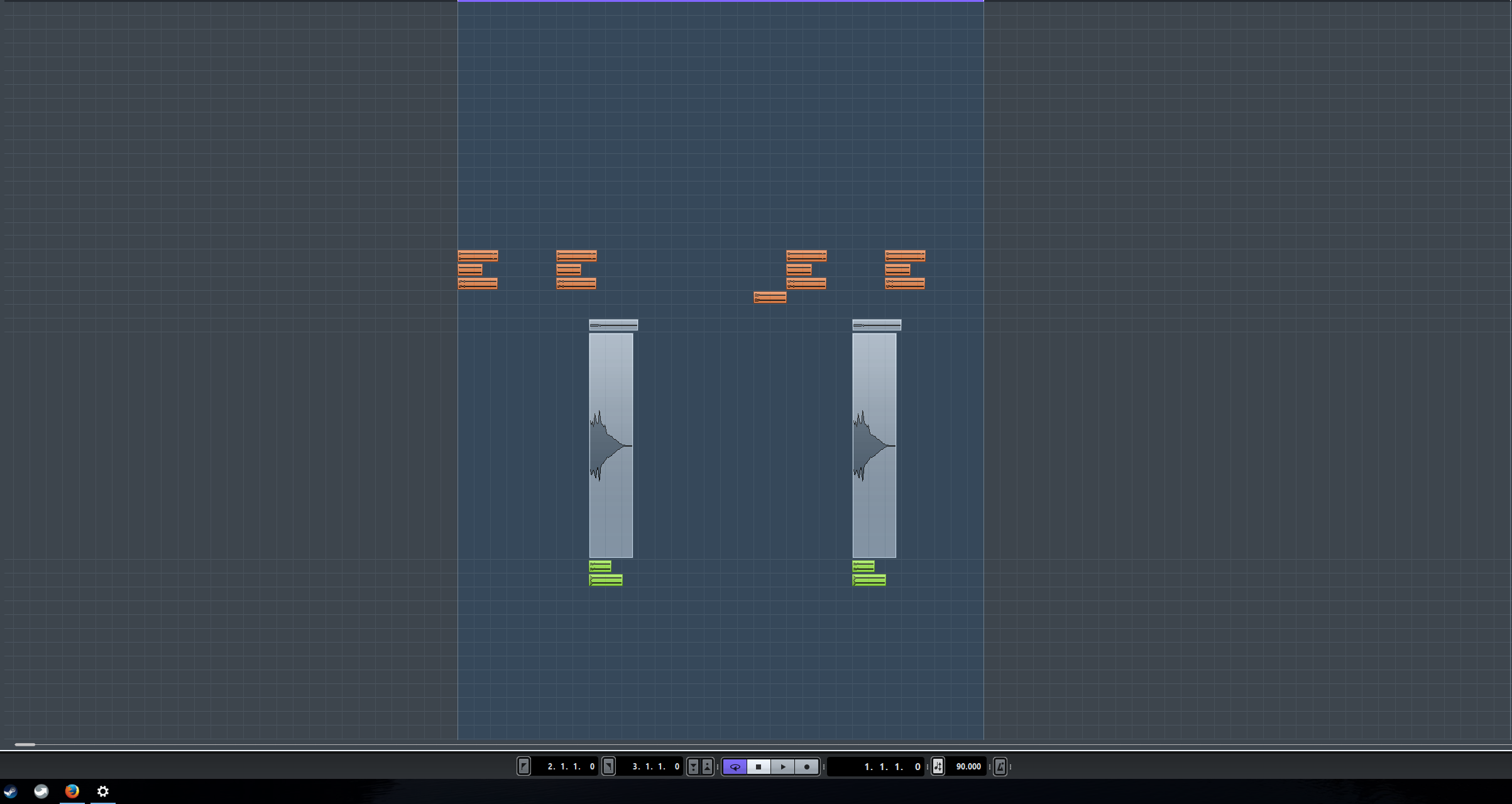Image resolution: width=1512 pixels, height=804 pixels.
Task: Click the 1.1.1.0 playhead position display
Action: click(x=891, y=766)
